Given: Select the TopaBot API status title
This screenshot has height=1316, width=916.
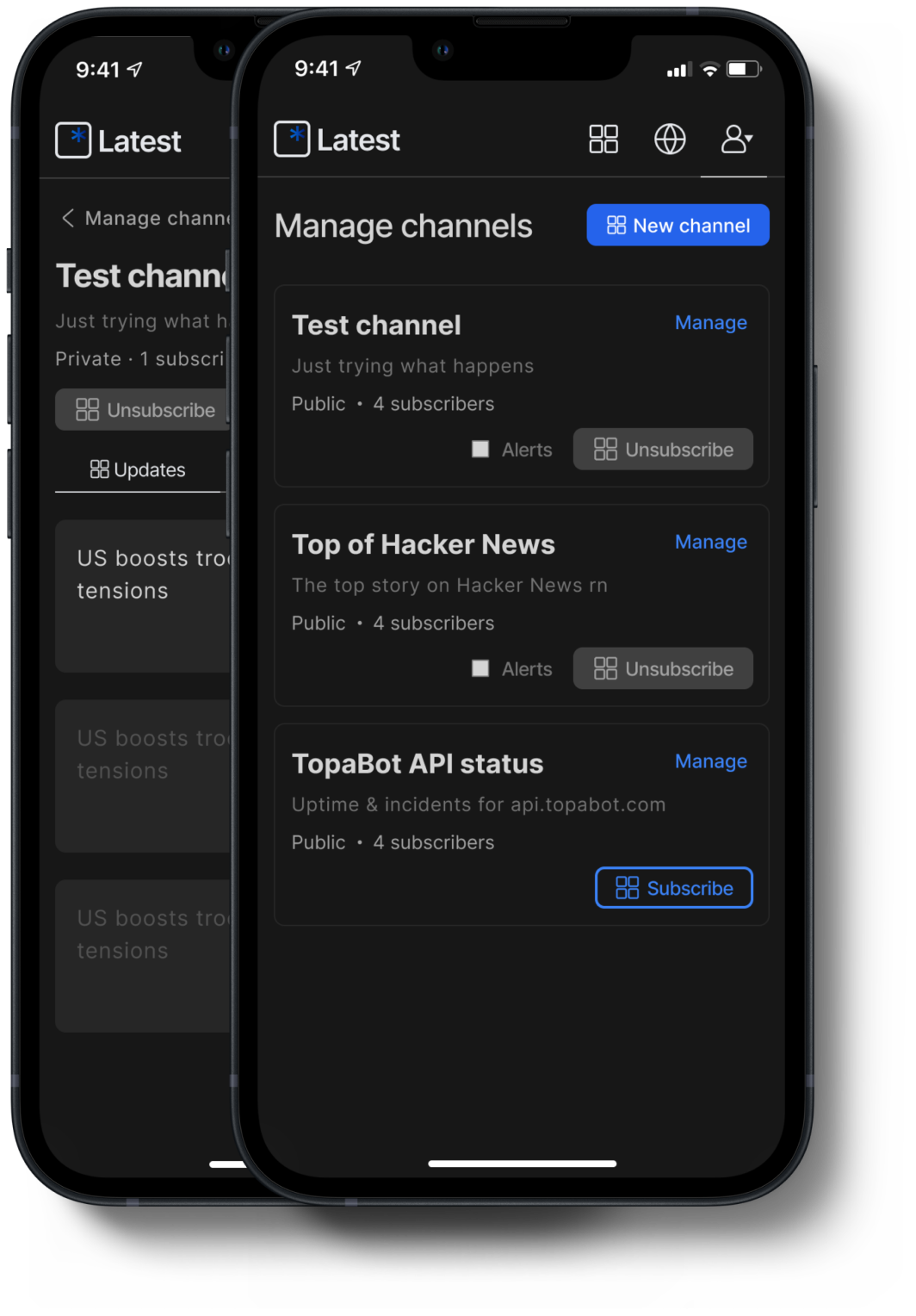Looking at the screenshot, I should click(x=418, y=764).
